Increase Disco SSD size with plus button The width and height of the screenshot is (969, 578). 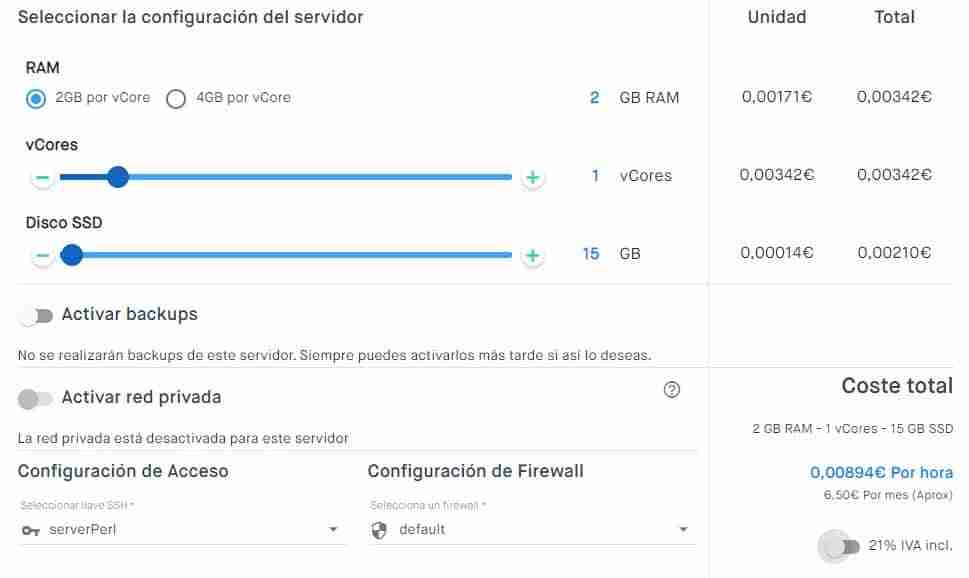click(532, 255)
